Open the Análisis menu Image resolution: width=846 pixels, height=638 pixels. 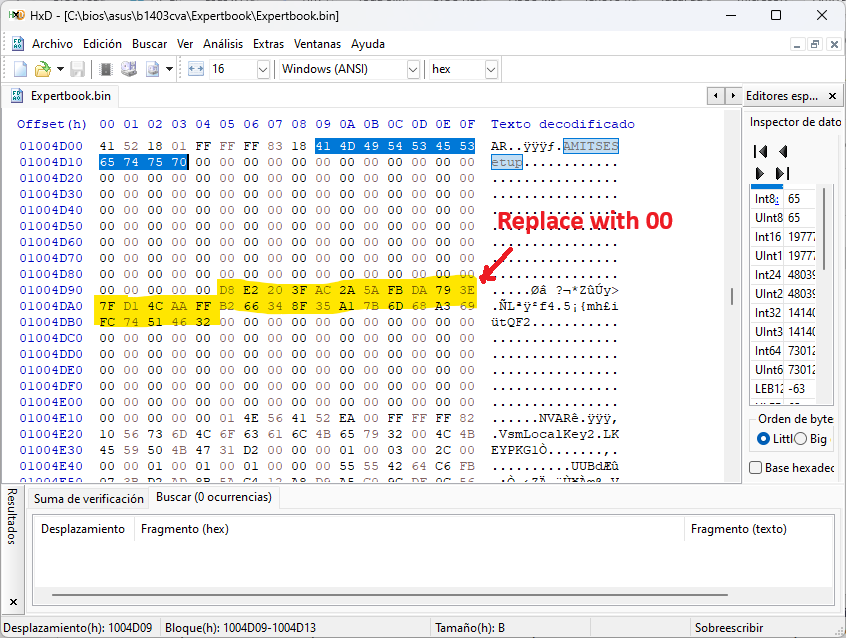pos(222,44)
